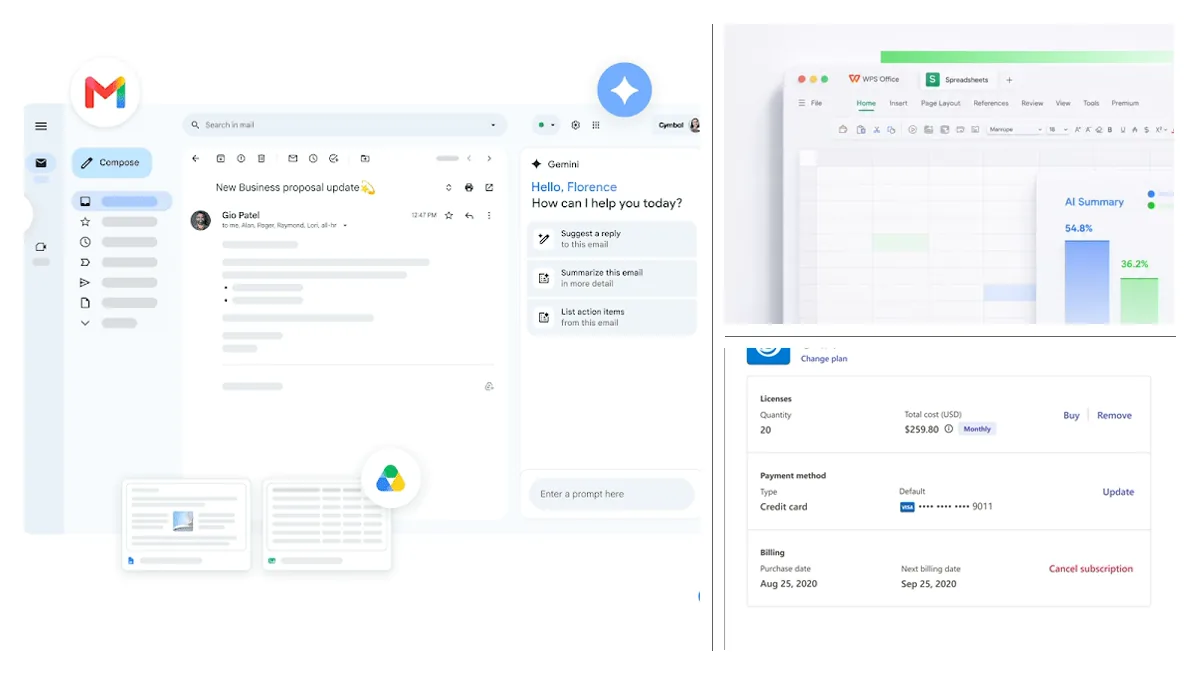Click the Google Drive logo icon

coord(390,479)
